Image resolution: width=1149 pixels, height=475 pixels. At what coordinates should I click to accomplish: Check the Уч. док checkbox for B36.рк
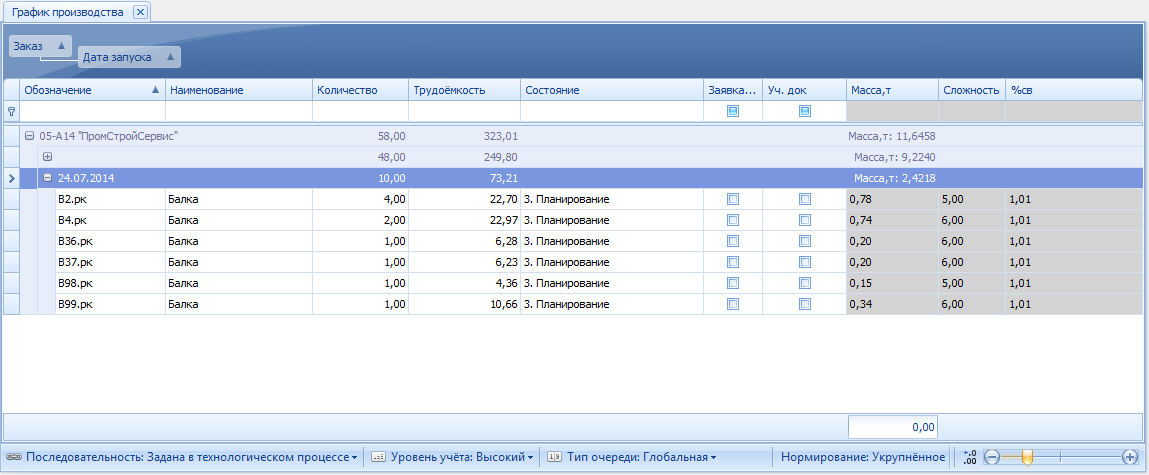[805, 241]
